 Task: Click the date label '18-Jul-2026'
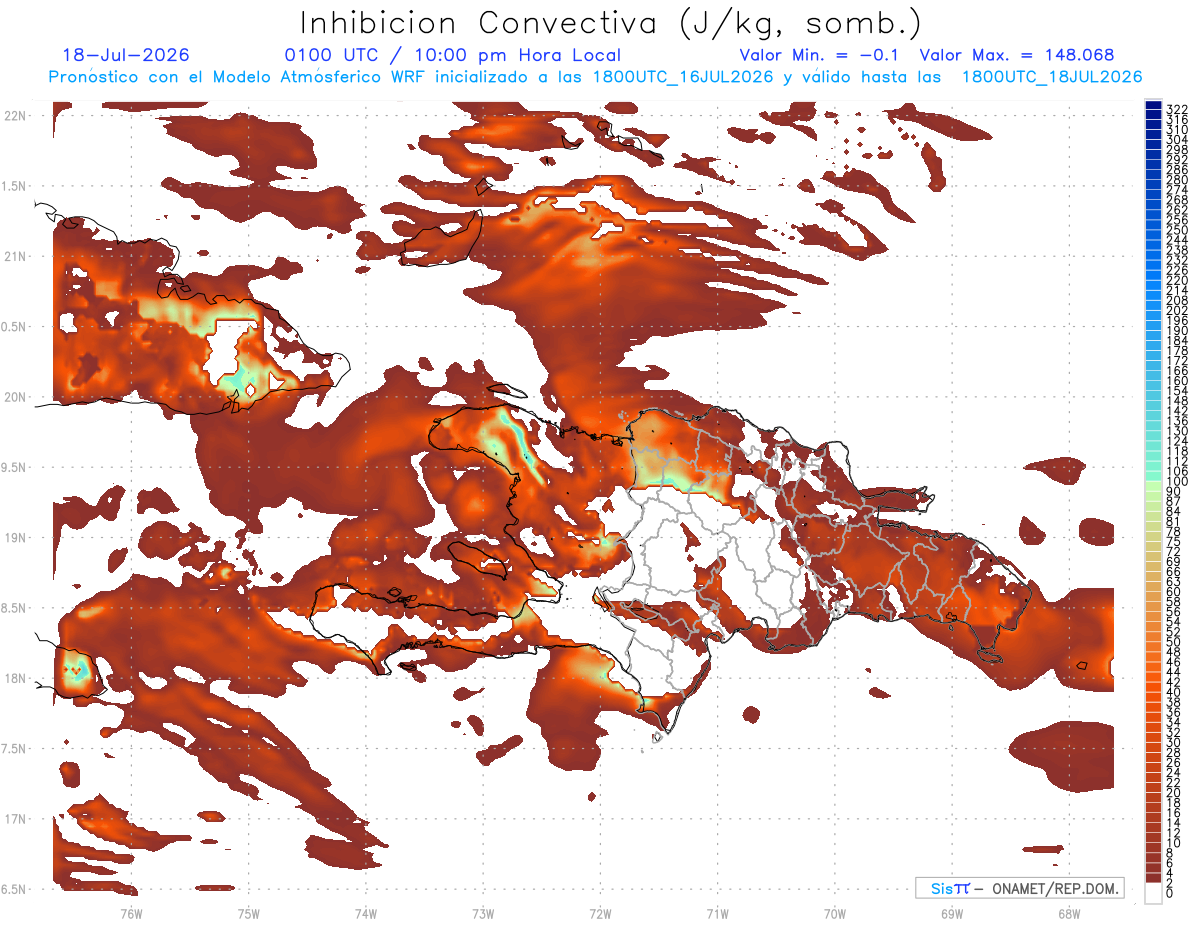[126, 55]
